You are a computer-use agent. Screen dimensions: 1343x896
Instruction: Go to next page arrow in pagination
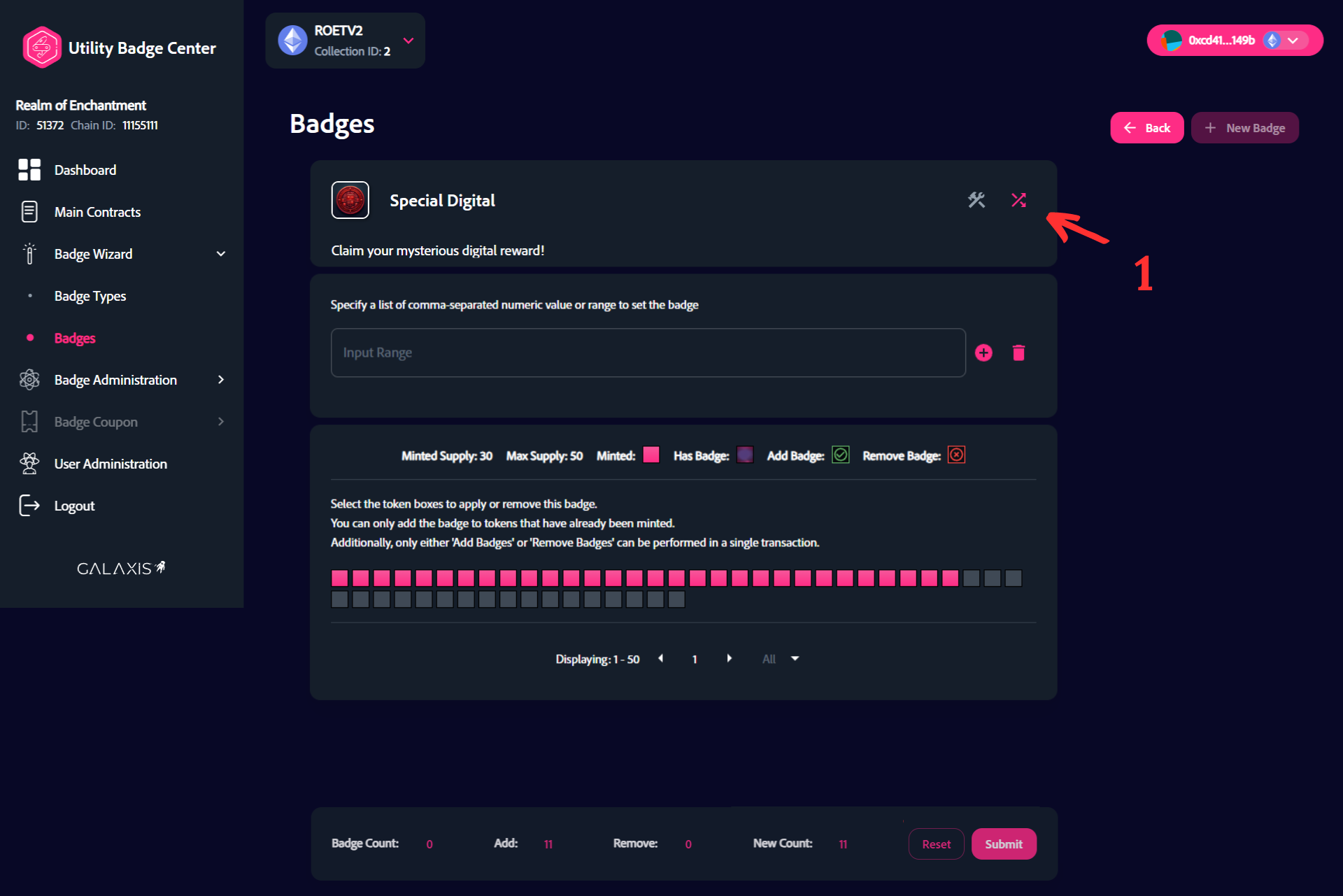click(x=729, y=658)
